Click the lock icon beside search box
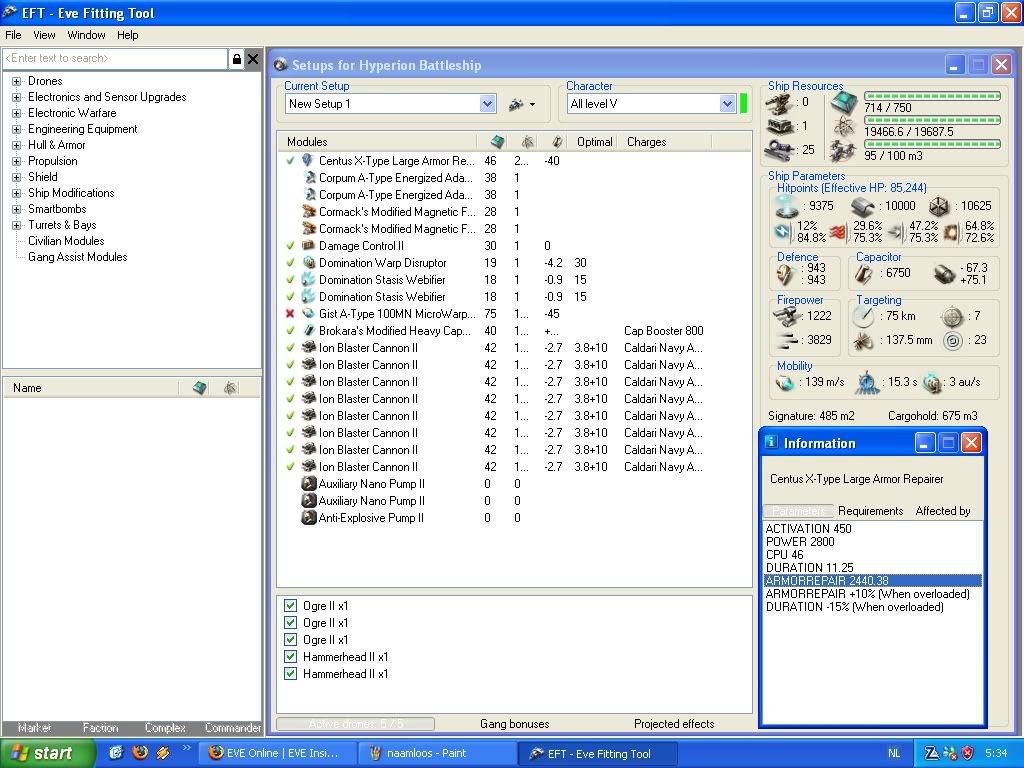This screenshot has width=1024, height=768. click(236, 59)
